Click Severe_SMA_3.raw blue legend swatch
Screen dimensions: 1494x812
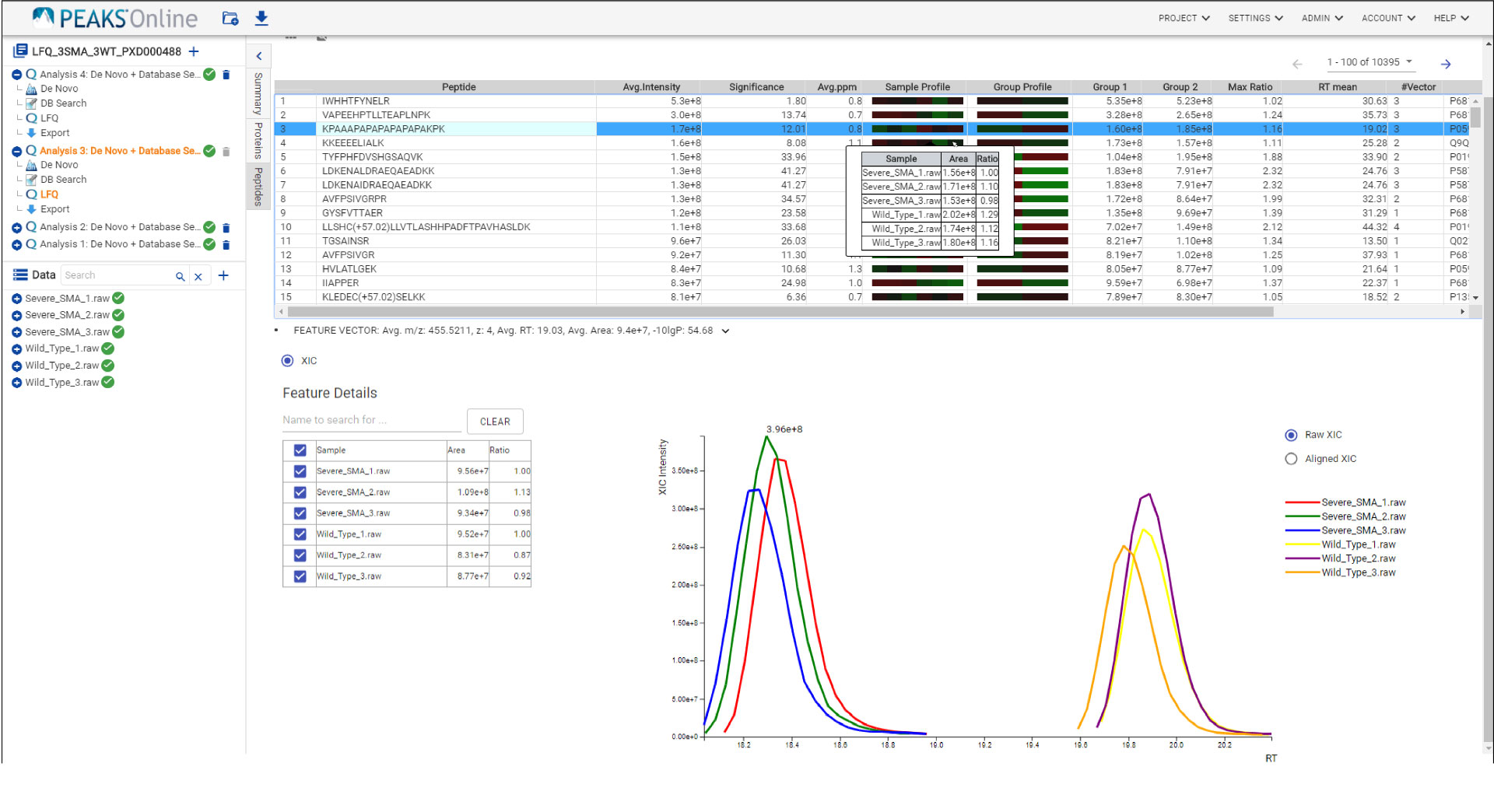[x=1303, y=530]
